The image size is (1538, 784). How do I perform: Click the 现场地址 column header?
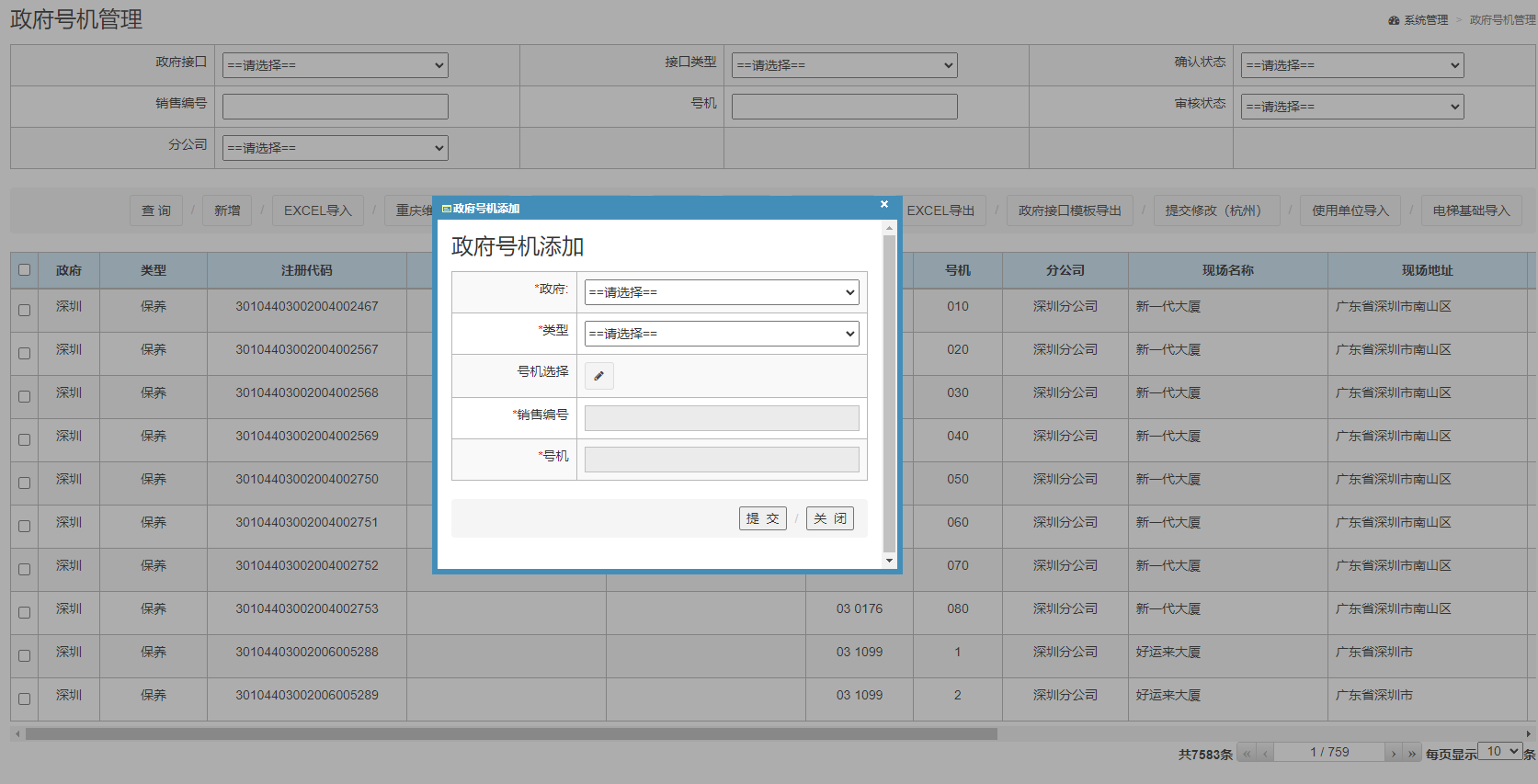(x=1428, y=271)
